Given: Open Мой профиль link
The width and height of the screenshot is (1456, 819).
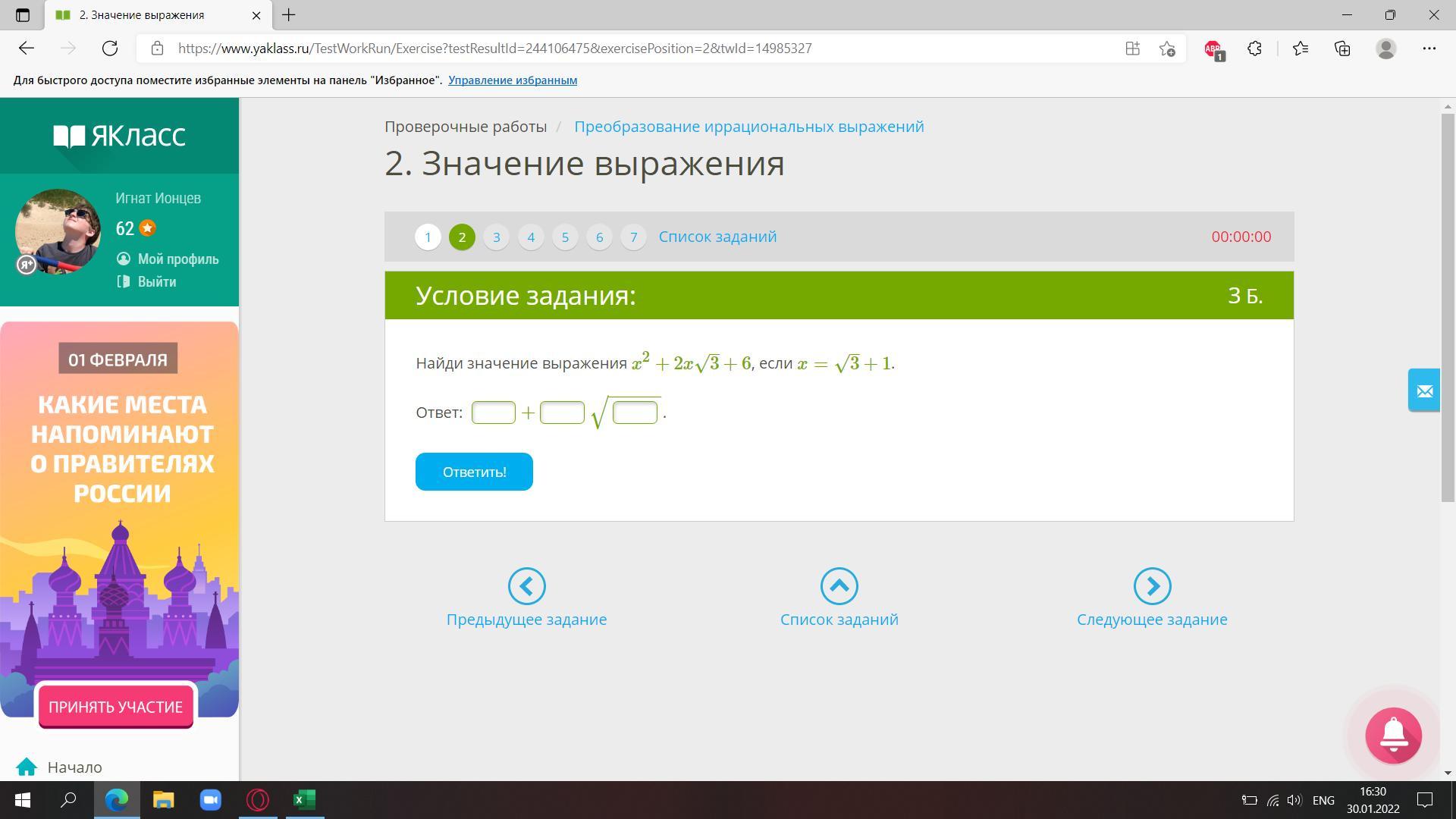Looking at the screenshot, I should tap(177, 259).
